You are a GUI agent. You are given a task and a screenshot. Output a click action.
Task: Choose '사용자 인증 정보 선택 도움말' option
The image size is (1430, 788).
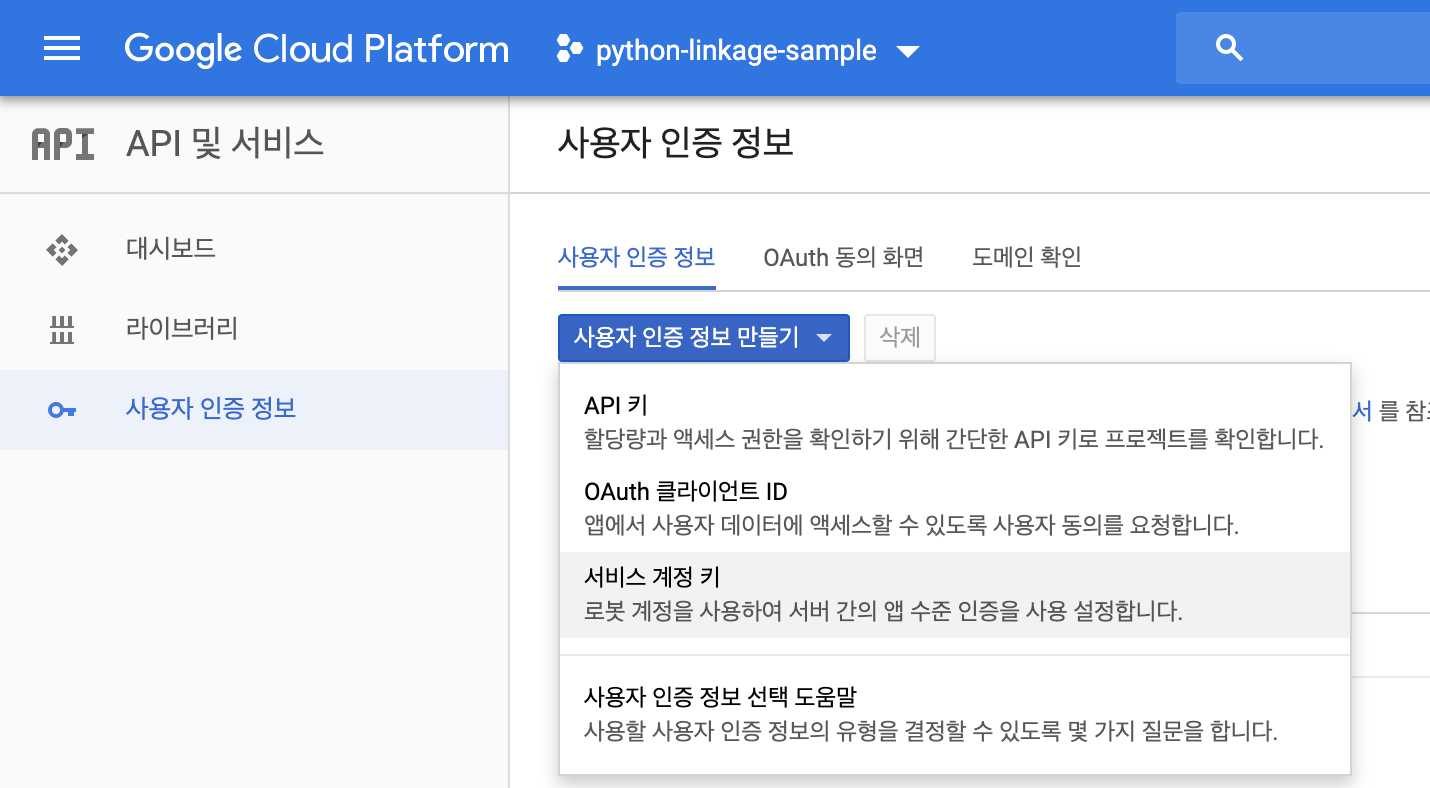[x=954, y=713]
